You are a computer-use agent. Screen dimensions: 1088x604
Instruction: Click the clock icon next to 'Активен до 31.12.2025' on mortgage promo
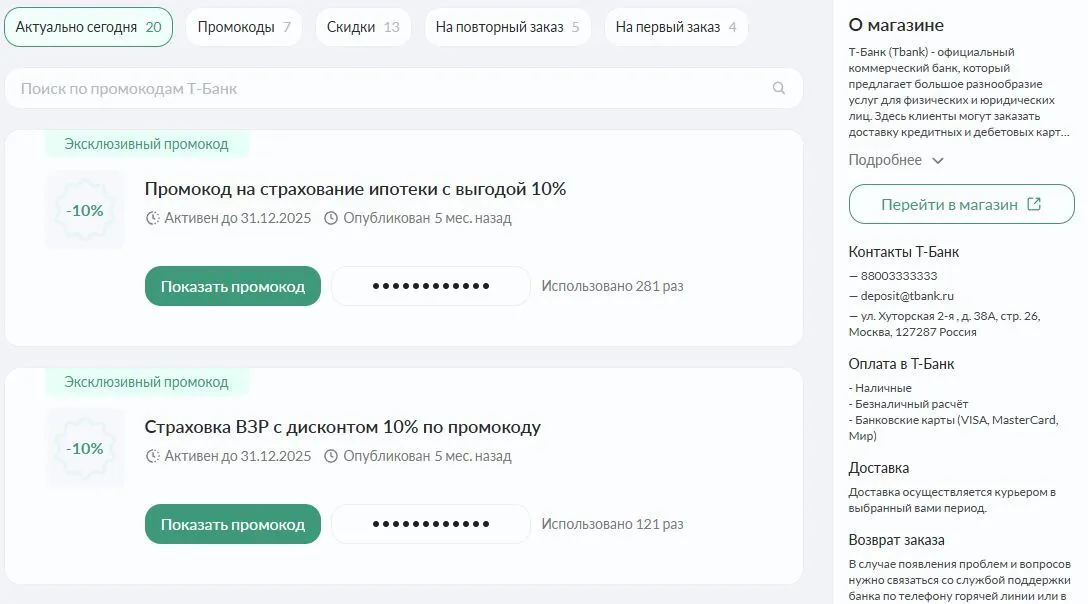(x=150, y=219)
